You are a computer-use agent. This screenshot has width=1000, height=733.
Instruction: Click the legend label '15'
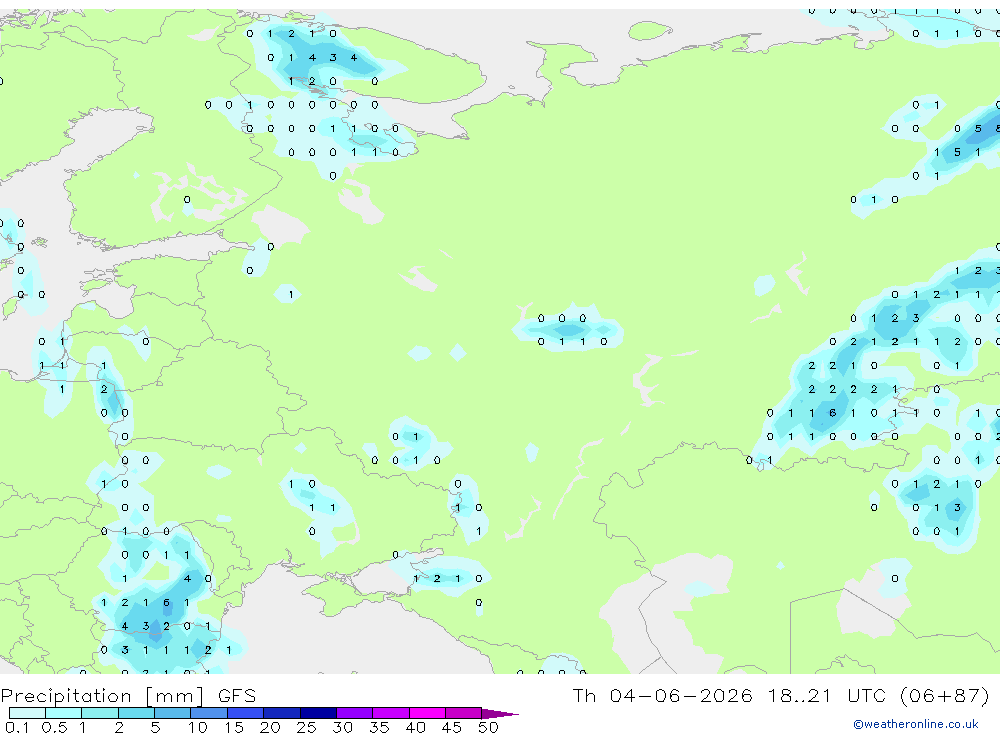point(234,727)
